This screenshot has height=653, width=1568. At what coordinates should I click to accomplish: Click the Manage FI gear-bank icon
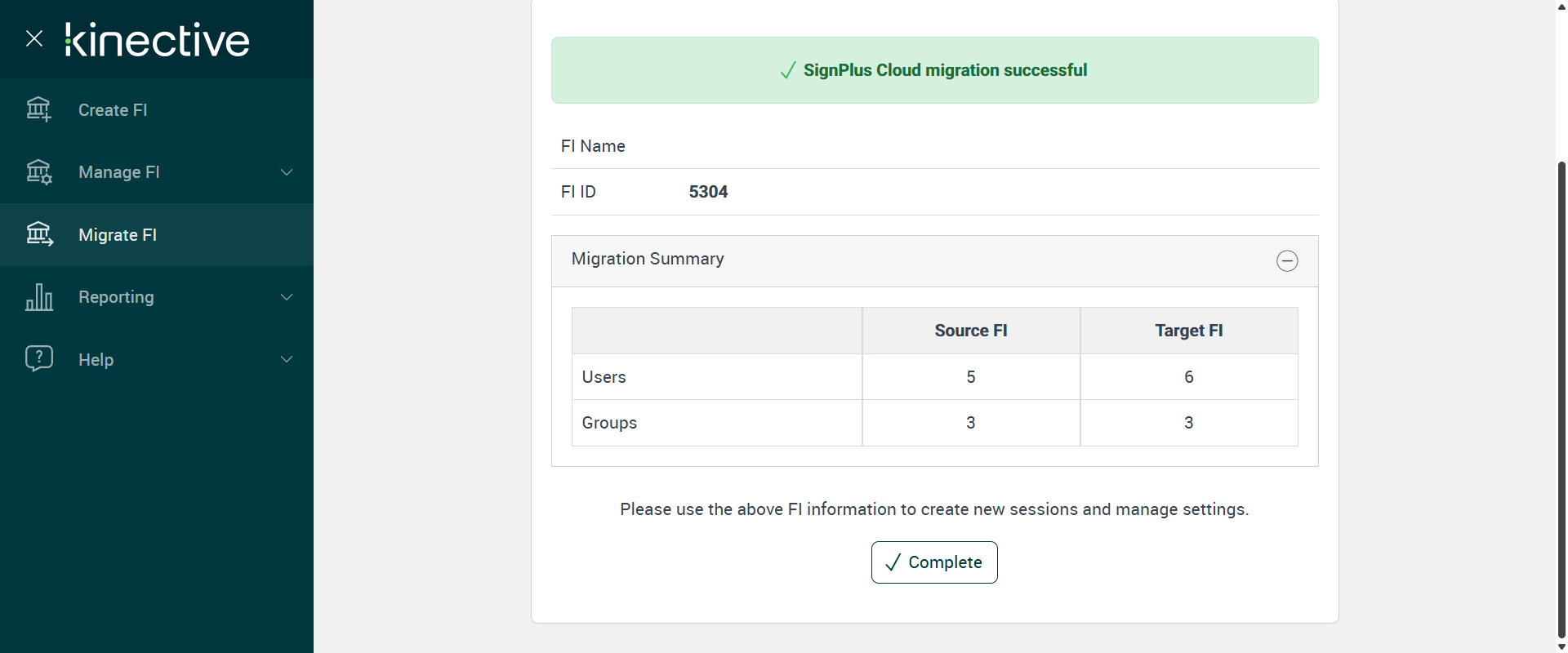(38, 172)
